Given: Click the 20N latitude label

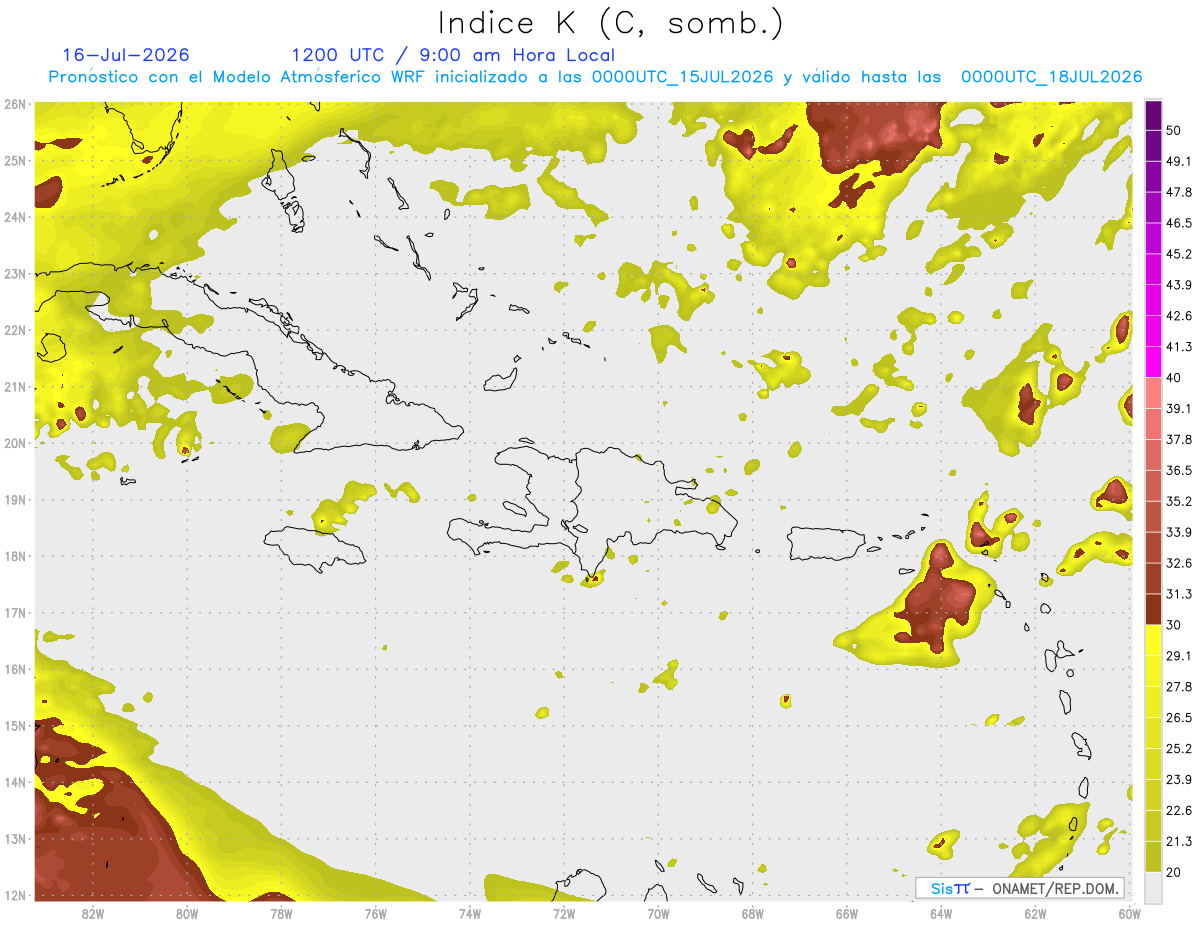Looking at the screenshot, I should 15,444.
